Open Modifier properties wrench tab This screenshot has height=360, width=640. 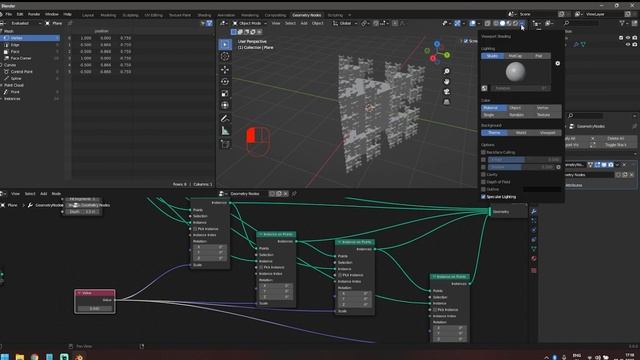[x=533, y=211]
